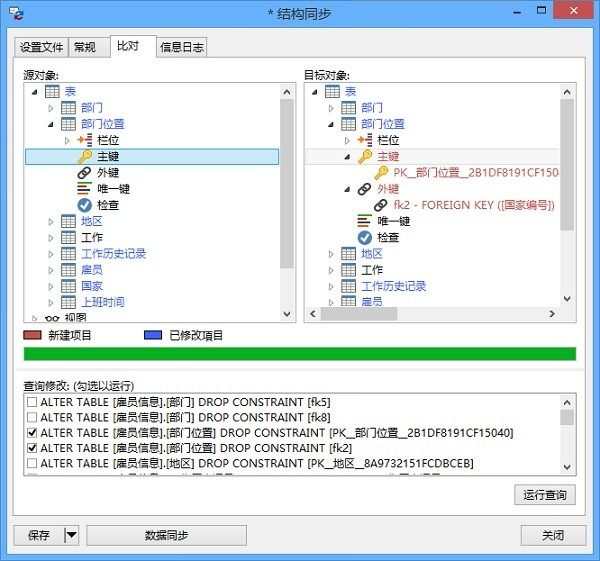The width and height of the screenshot is (600, 561).
Task: Click the fk2 foreign key link icon
Action: pos(381,205)
